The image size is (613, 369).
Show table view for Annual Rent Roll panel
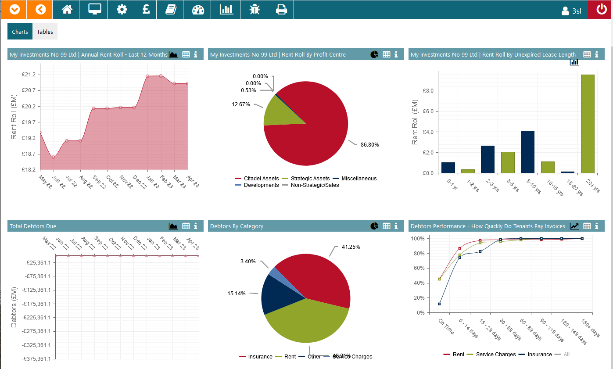coord(186,54)
